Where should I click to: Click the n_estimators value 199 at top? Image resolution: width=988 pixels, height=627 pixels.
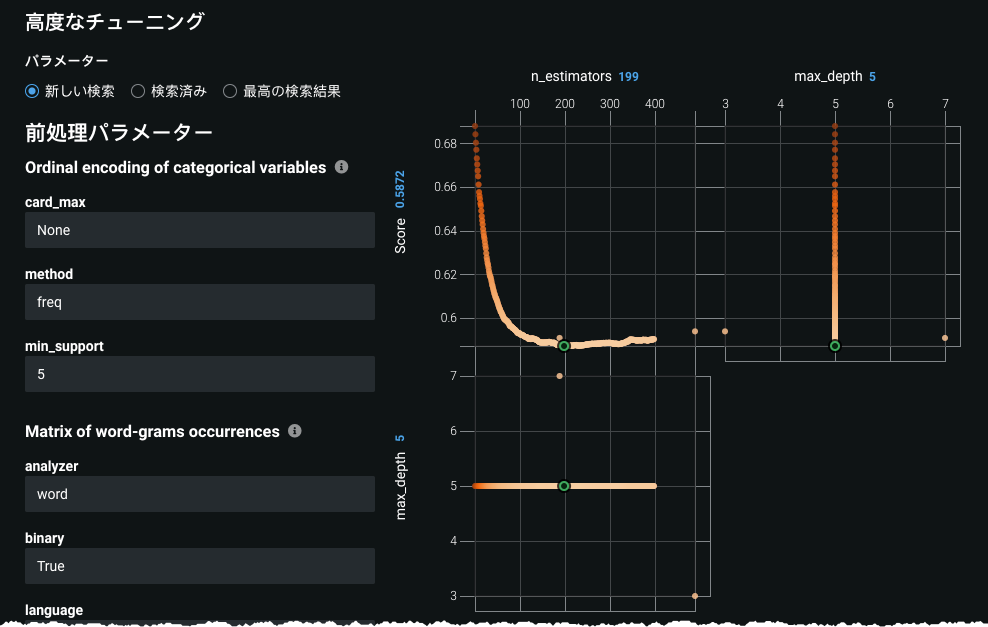coord(628,77)
